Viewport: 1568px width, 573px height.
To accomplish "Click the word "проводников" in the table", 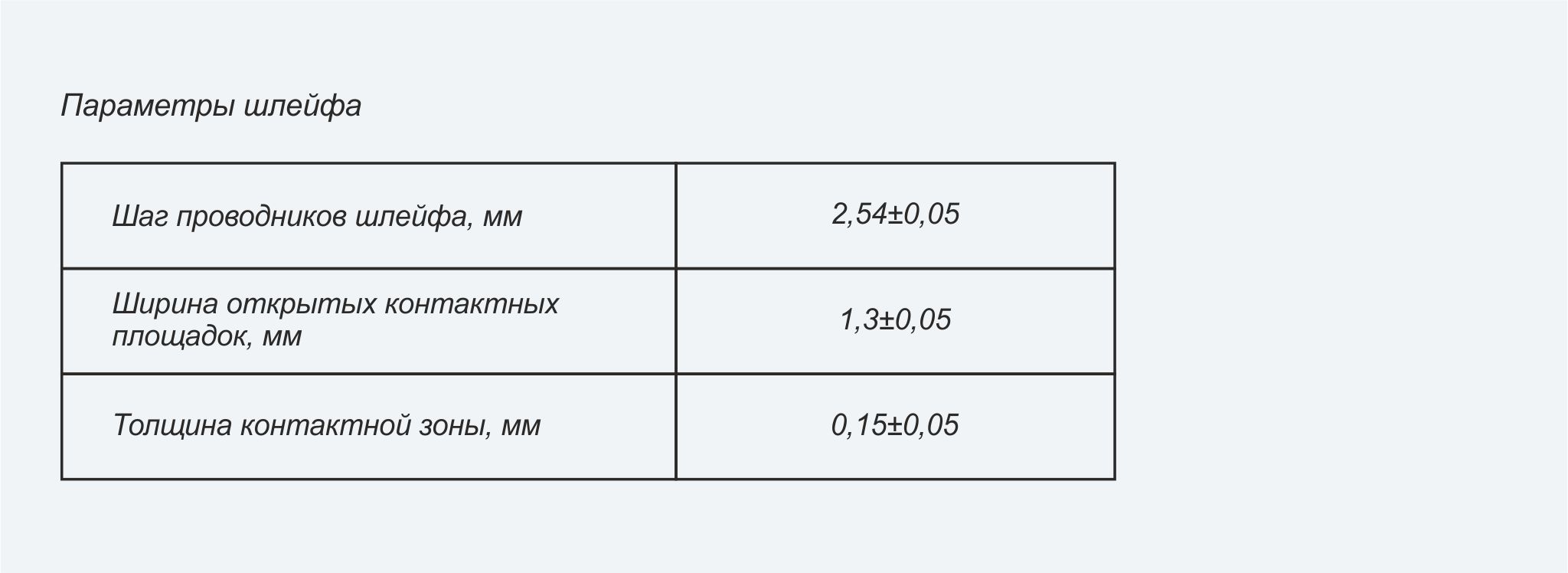I will pyautogui.click(x=262, y=217).
